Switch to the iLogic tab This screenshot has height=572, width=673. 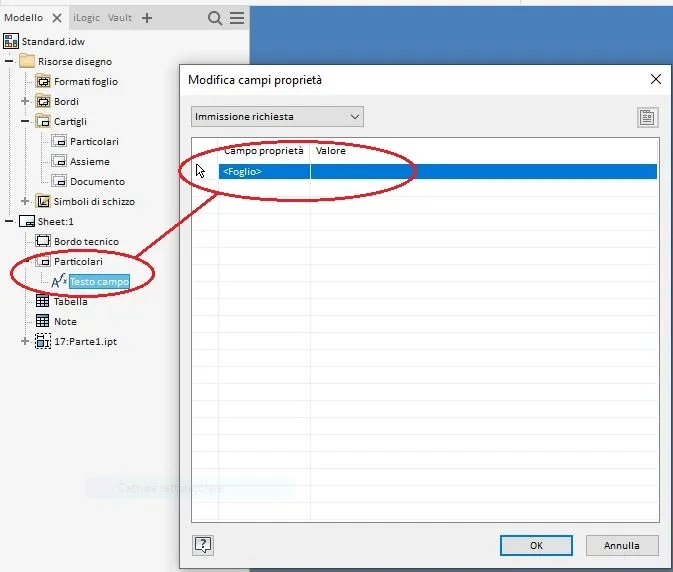pos(86,18)
